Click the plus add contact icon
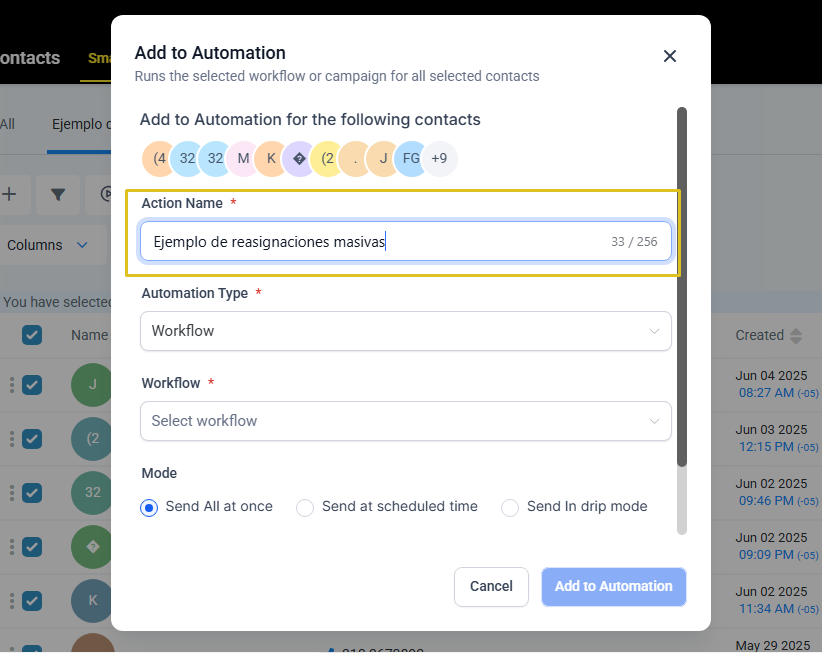The image size is (822, 653). (9, 194)
